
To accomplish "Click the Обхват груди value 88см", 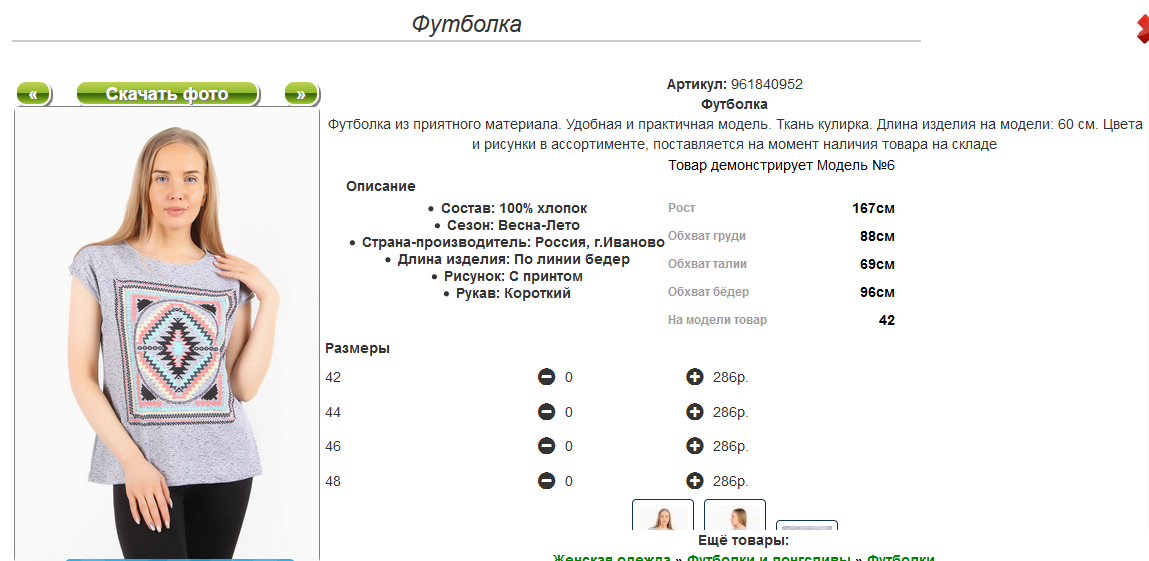I will click(877, 237).
